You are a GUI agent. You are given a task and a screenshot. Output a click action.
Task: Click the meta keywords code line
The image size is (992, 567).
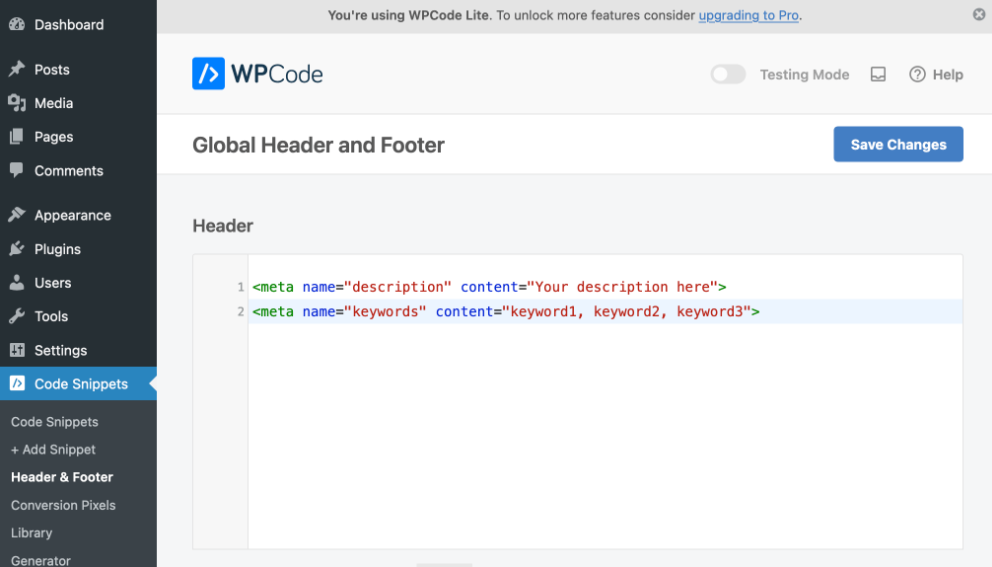point(505,311)
